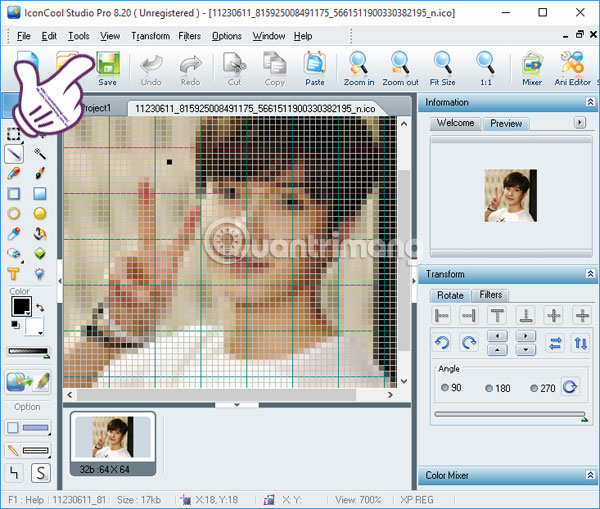
Task: Open the Filters menu
Action: point(189,36)
